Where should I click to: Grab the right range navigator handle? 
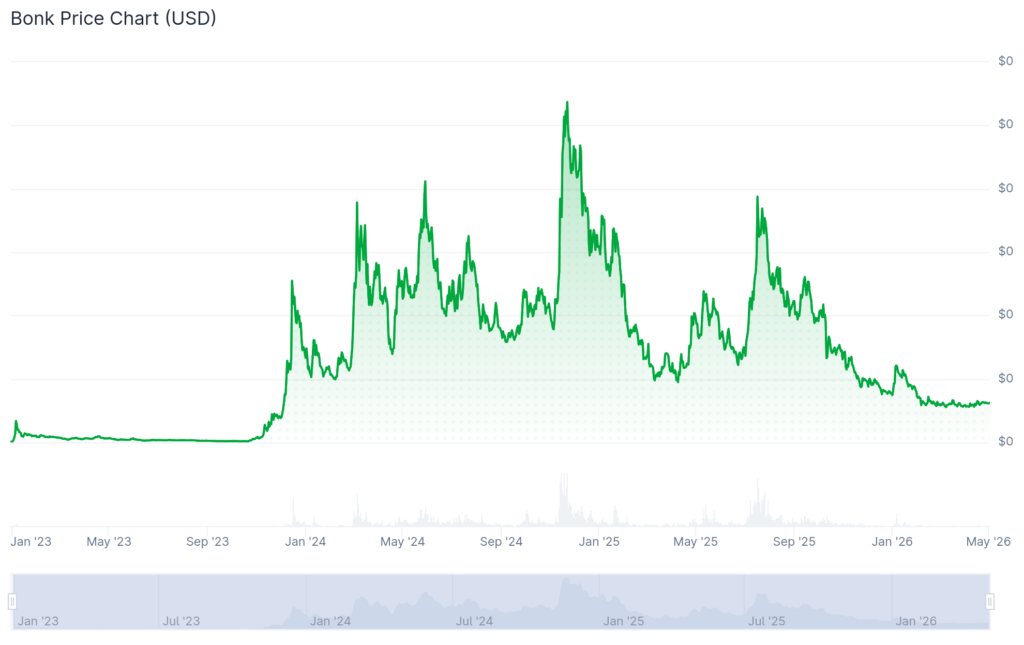(x=990, y=601)
